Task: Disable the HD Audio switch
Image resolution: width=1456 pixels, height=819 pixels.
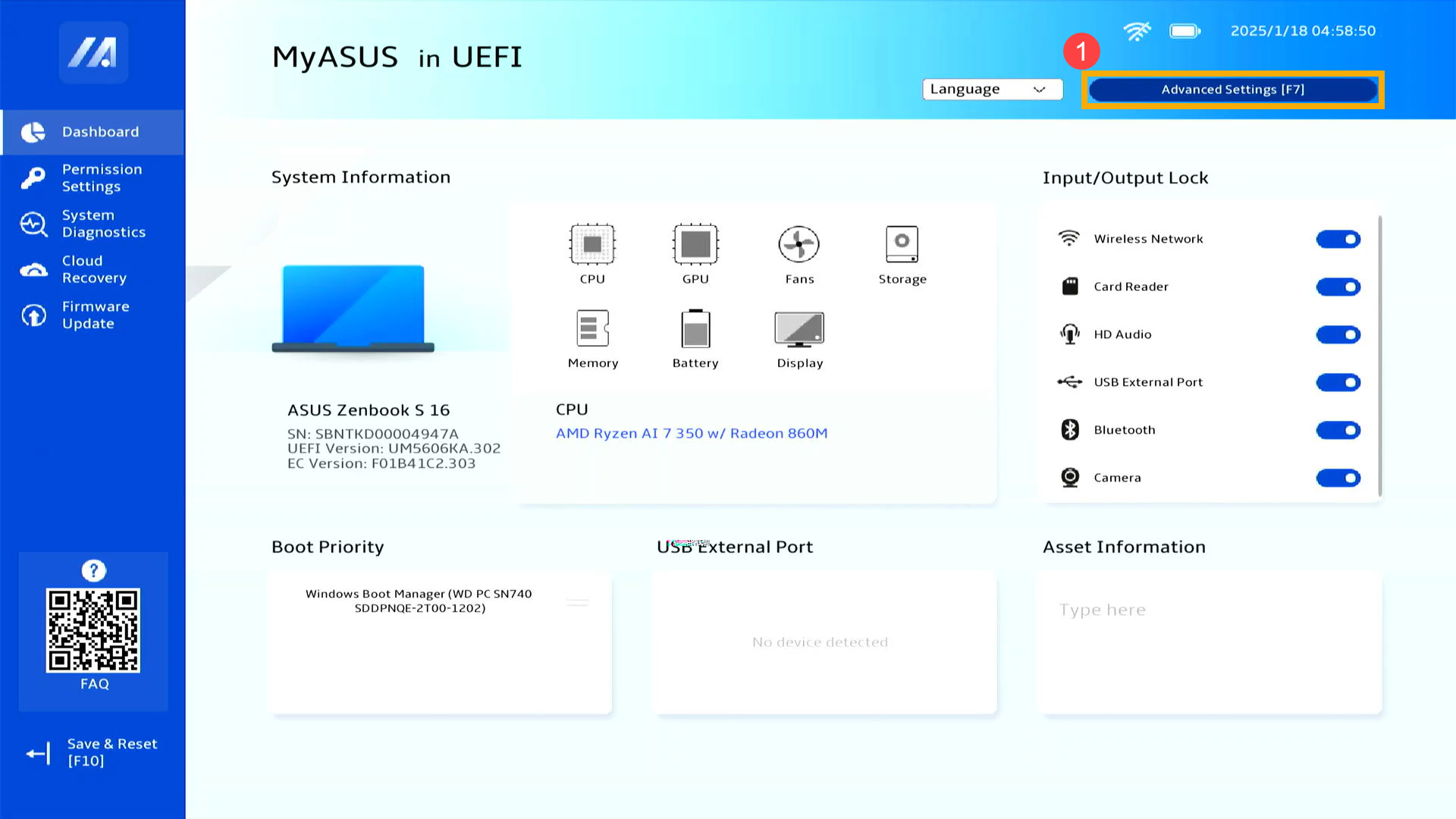Action: click(1338, 334)
